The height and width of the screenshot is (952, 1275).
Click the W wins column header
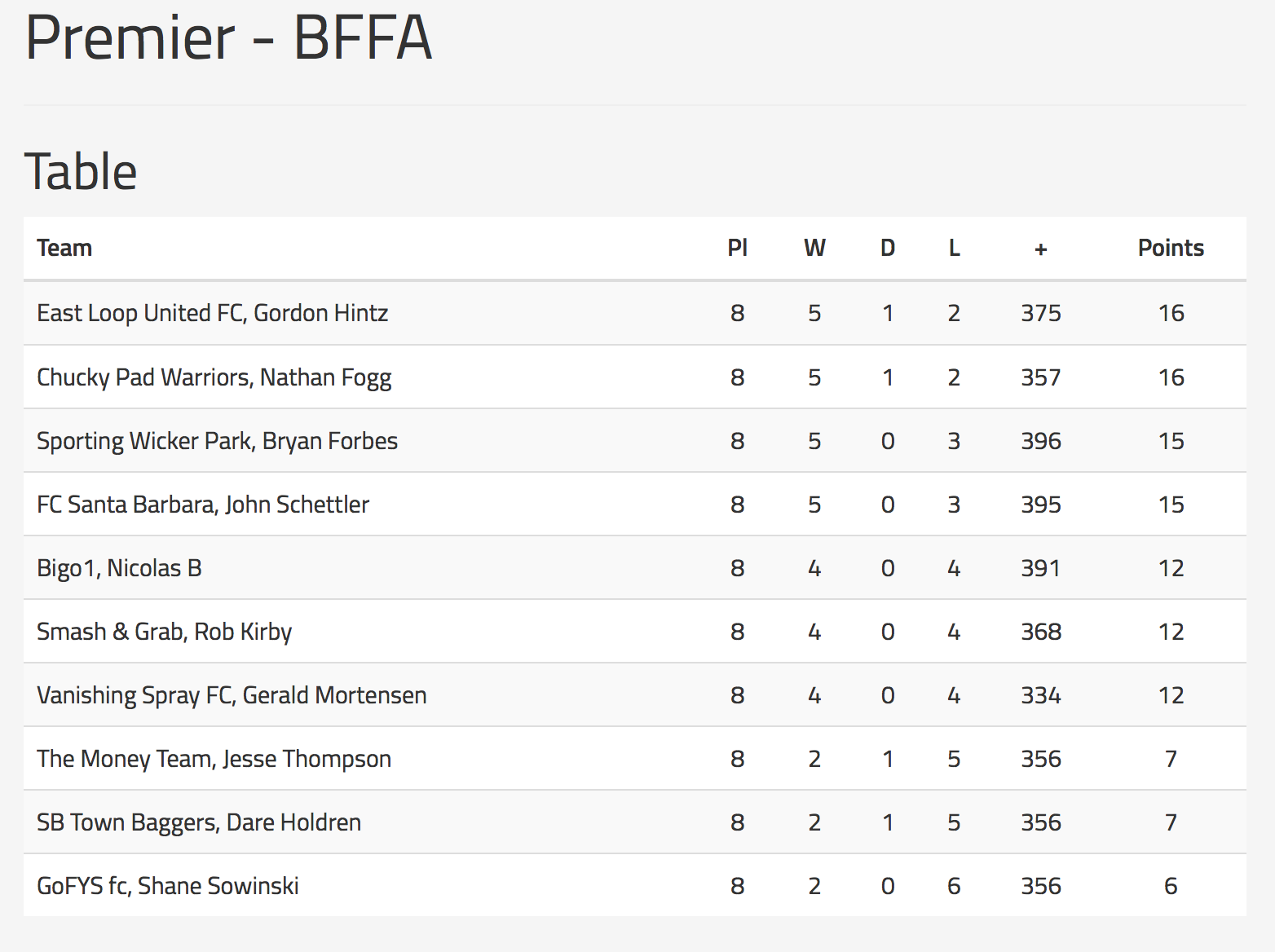[x=814, y=248]
